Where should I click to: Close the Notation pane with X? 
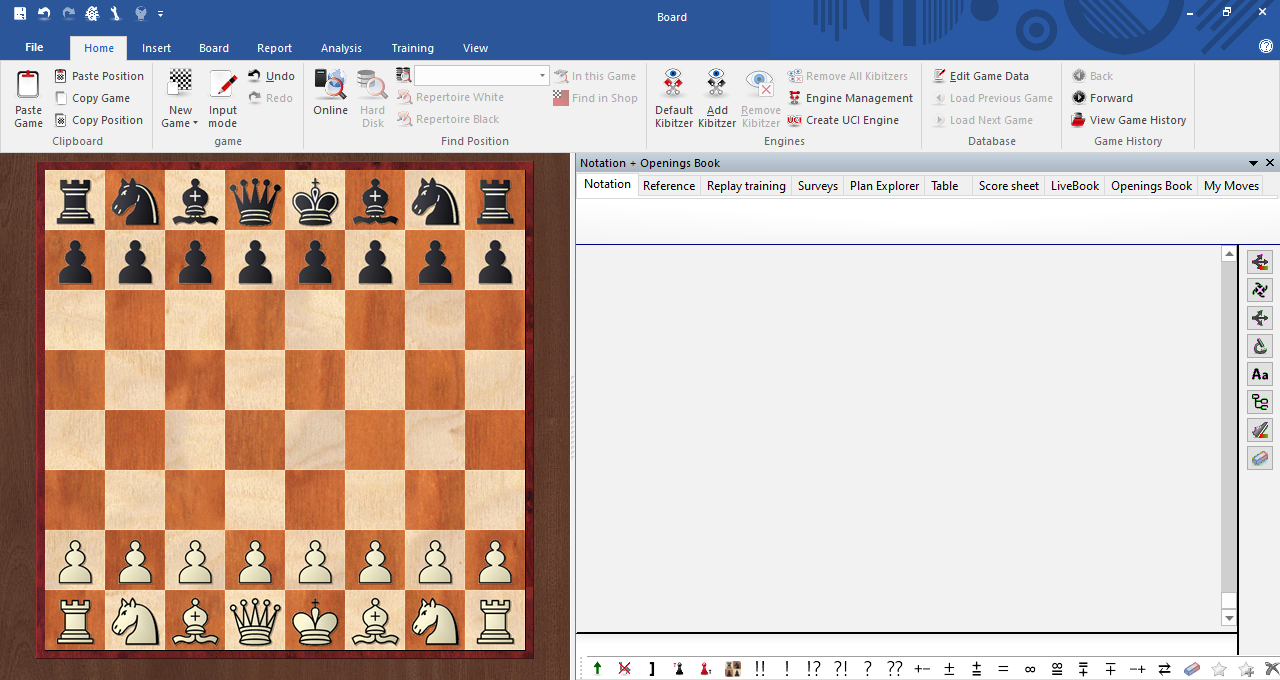point(1270,163)
